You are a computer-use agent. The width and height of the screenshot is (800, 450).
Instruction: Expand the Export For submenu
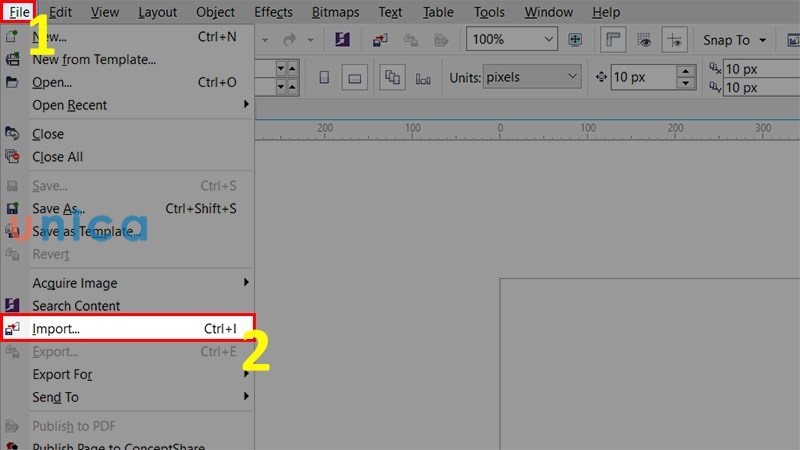128,374
